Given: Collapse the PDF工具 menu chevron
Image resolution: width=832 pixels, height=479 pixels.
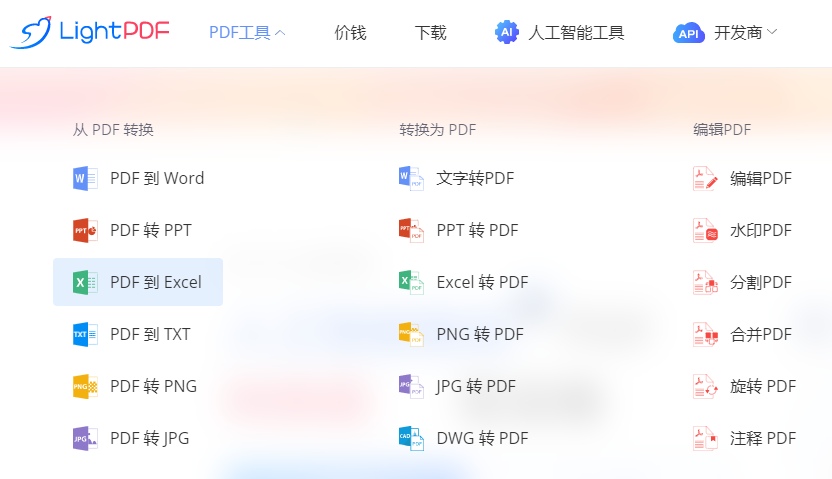Looking at the screenshot, I should click(x=280, y=33).
